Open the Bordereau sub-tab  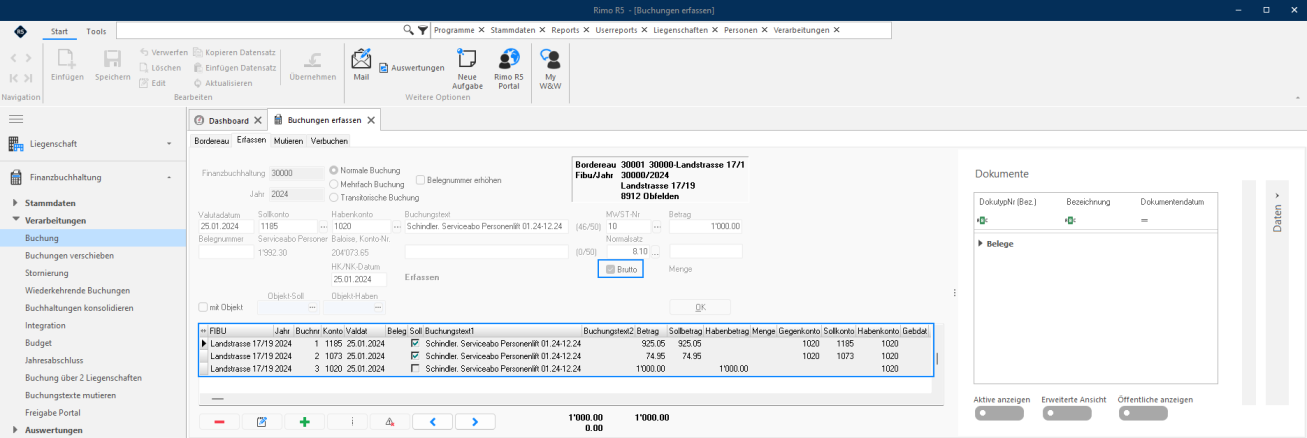coord(212,141)
